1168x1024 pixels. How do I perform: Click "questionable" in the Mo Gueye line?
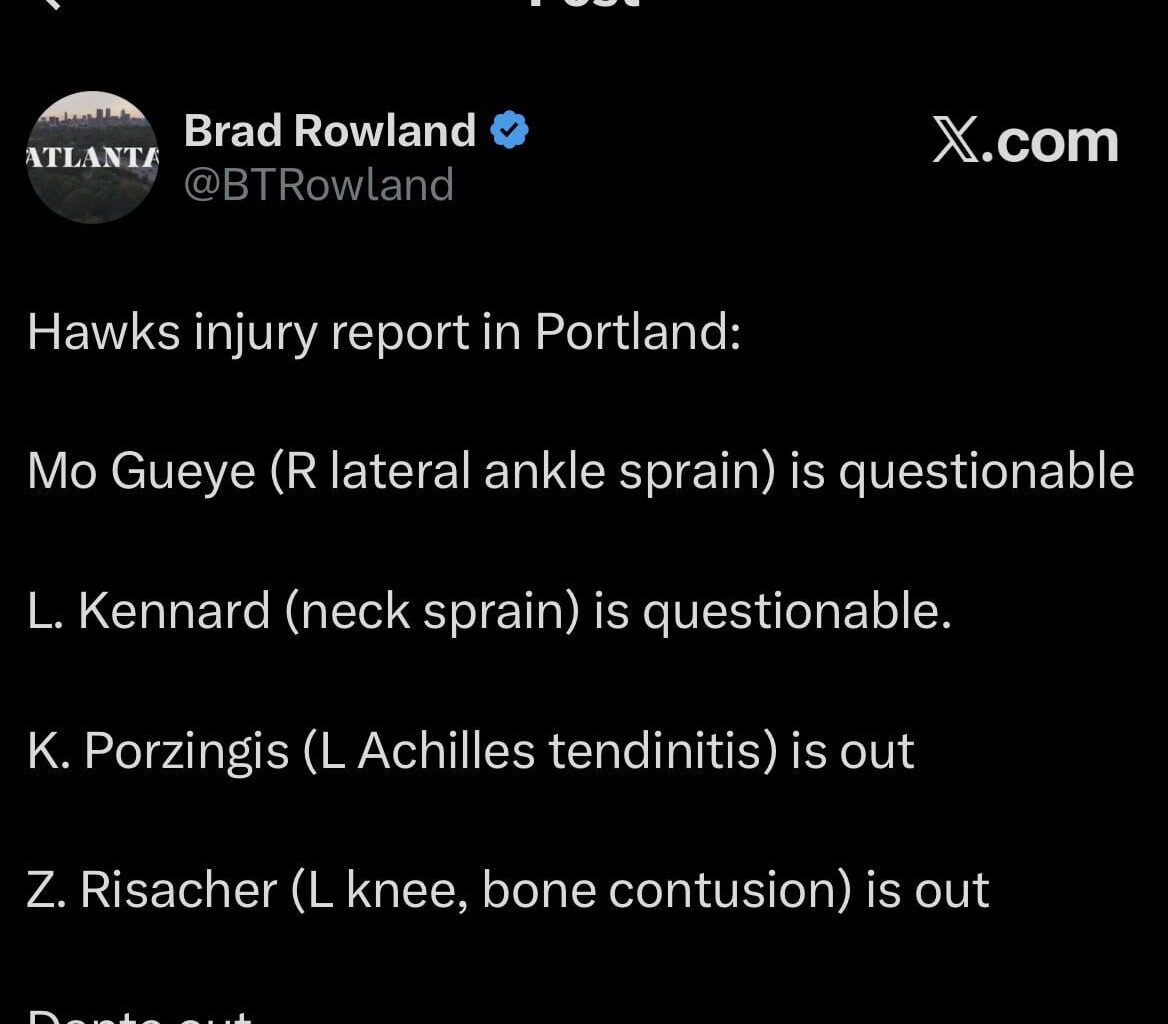coord(985,472)
